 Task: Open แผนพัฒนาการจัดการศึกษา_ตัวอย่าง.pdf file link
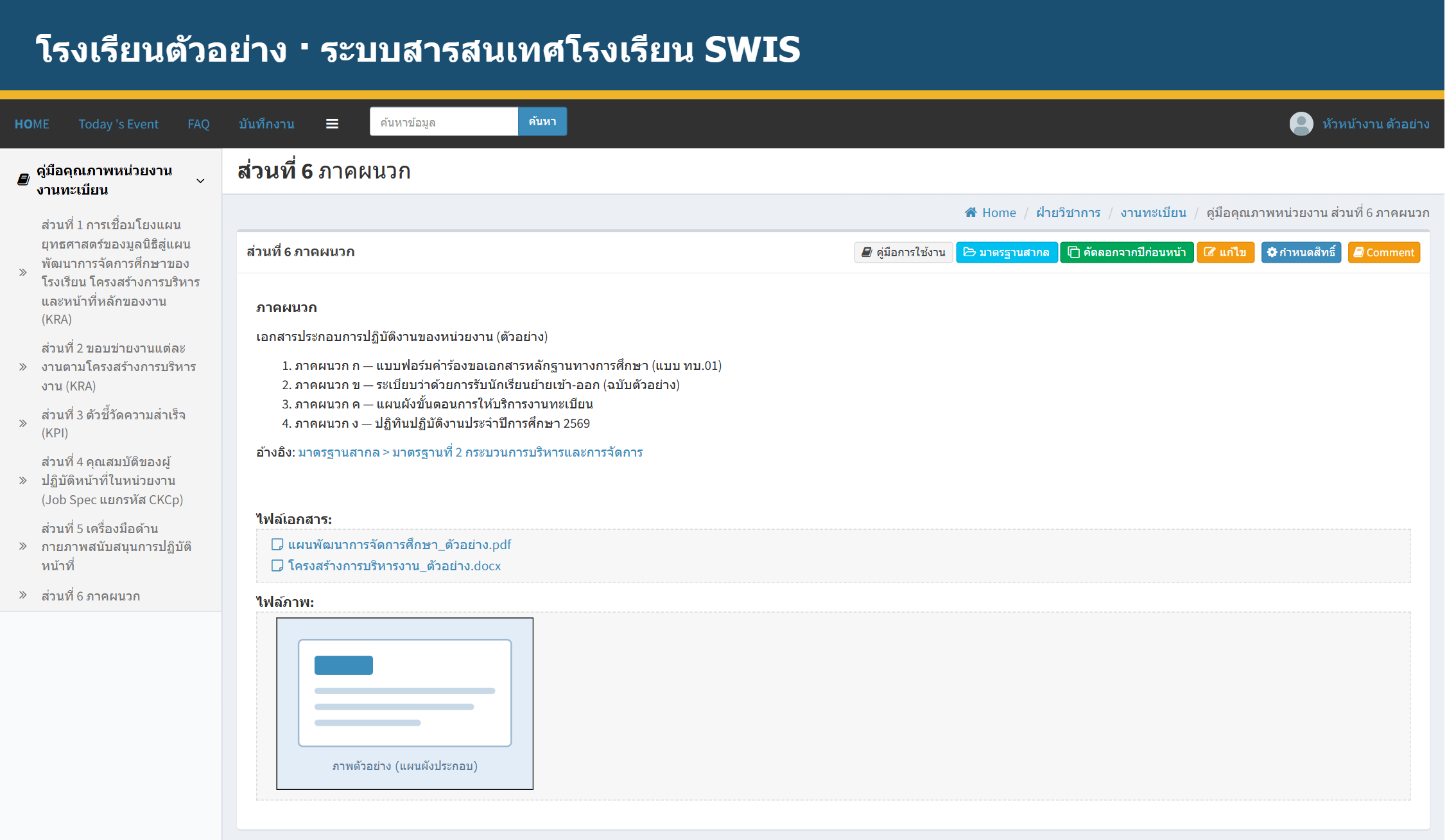tap(399, 545)
